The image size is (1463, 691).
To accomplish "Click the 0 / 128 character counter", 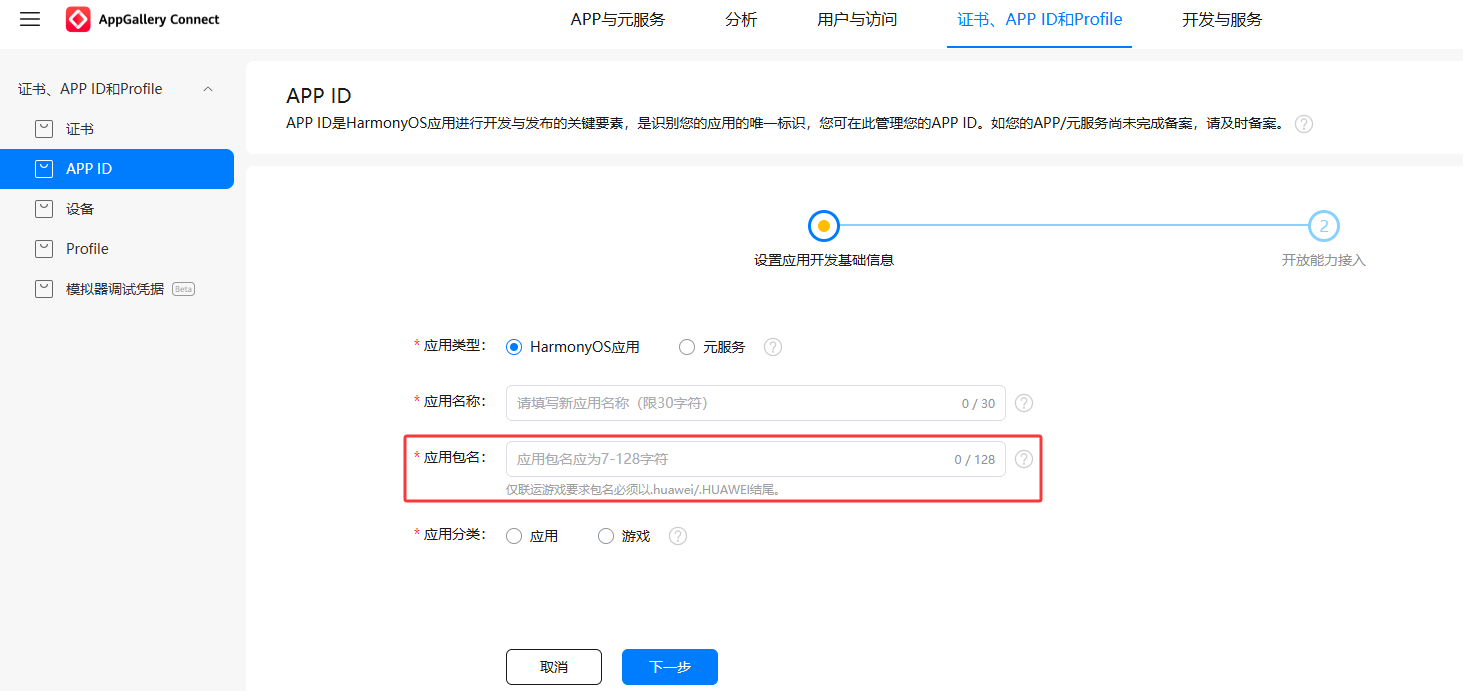I will tap(975, 460).
